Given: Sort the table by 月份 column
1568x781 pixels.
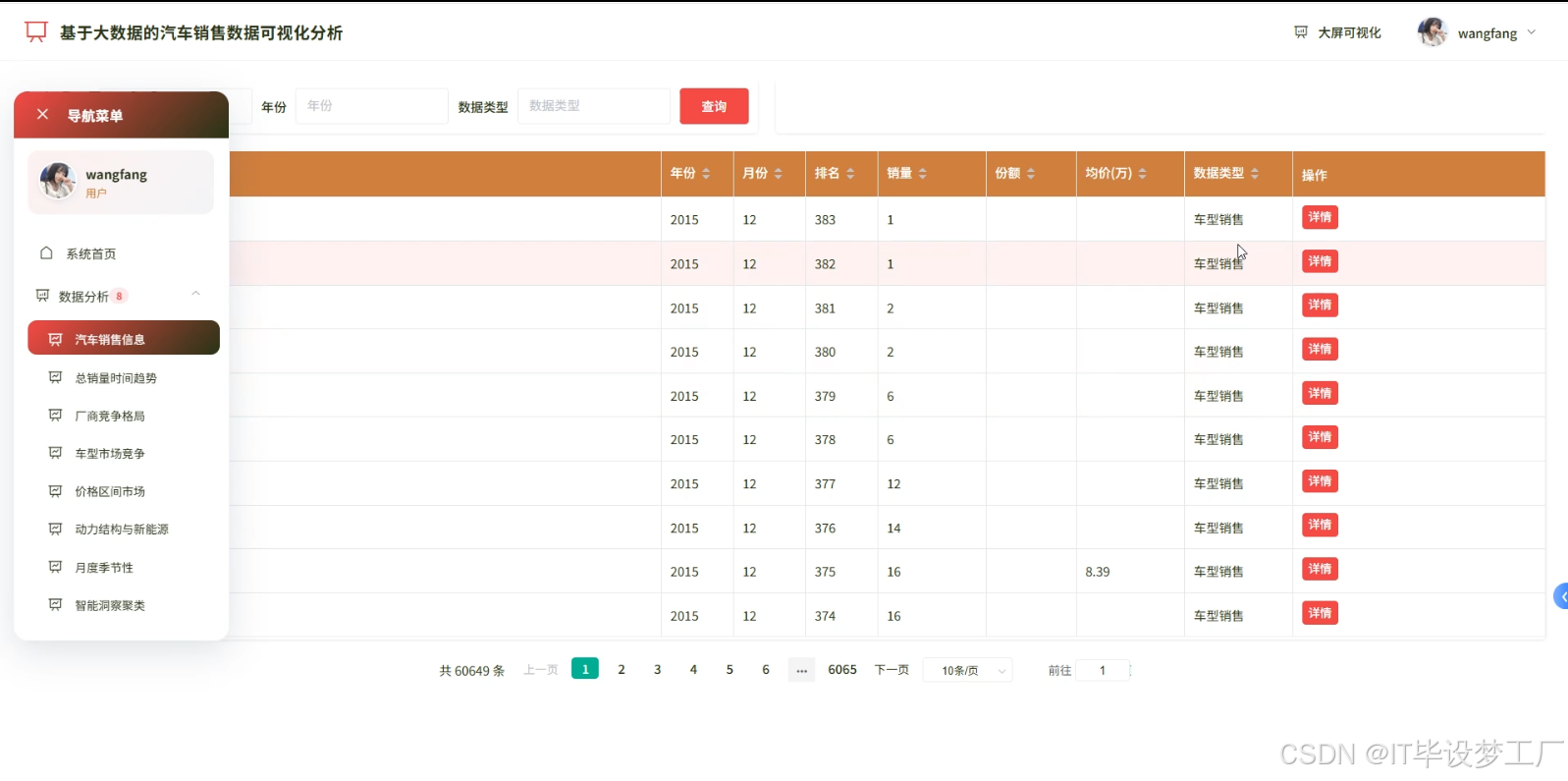Looking at the screenshot, I should [x=779, y=174].
